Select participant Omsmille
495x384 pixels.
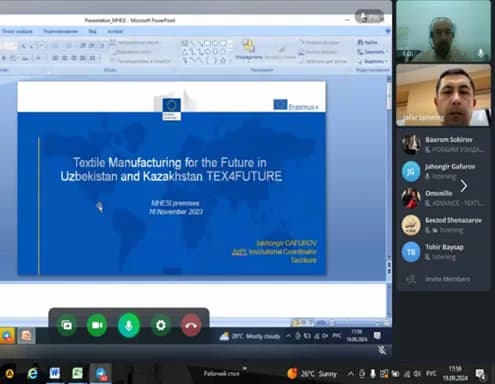coord(443,198)
